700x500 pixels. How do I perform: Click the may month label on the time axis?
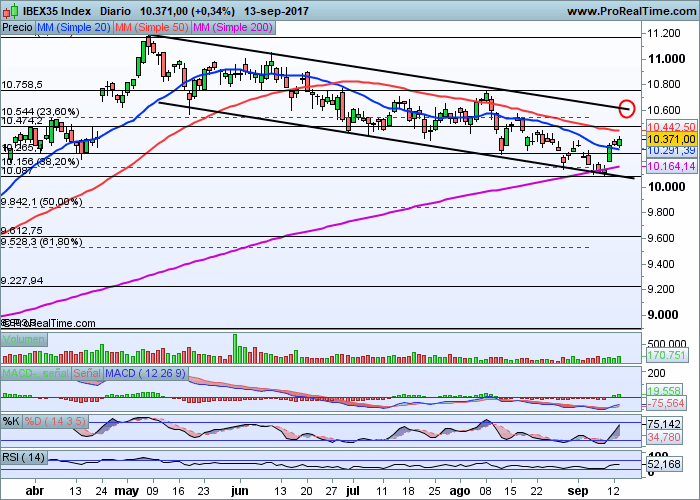pos(127,491)
